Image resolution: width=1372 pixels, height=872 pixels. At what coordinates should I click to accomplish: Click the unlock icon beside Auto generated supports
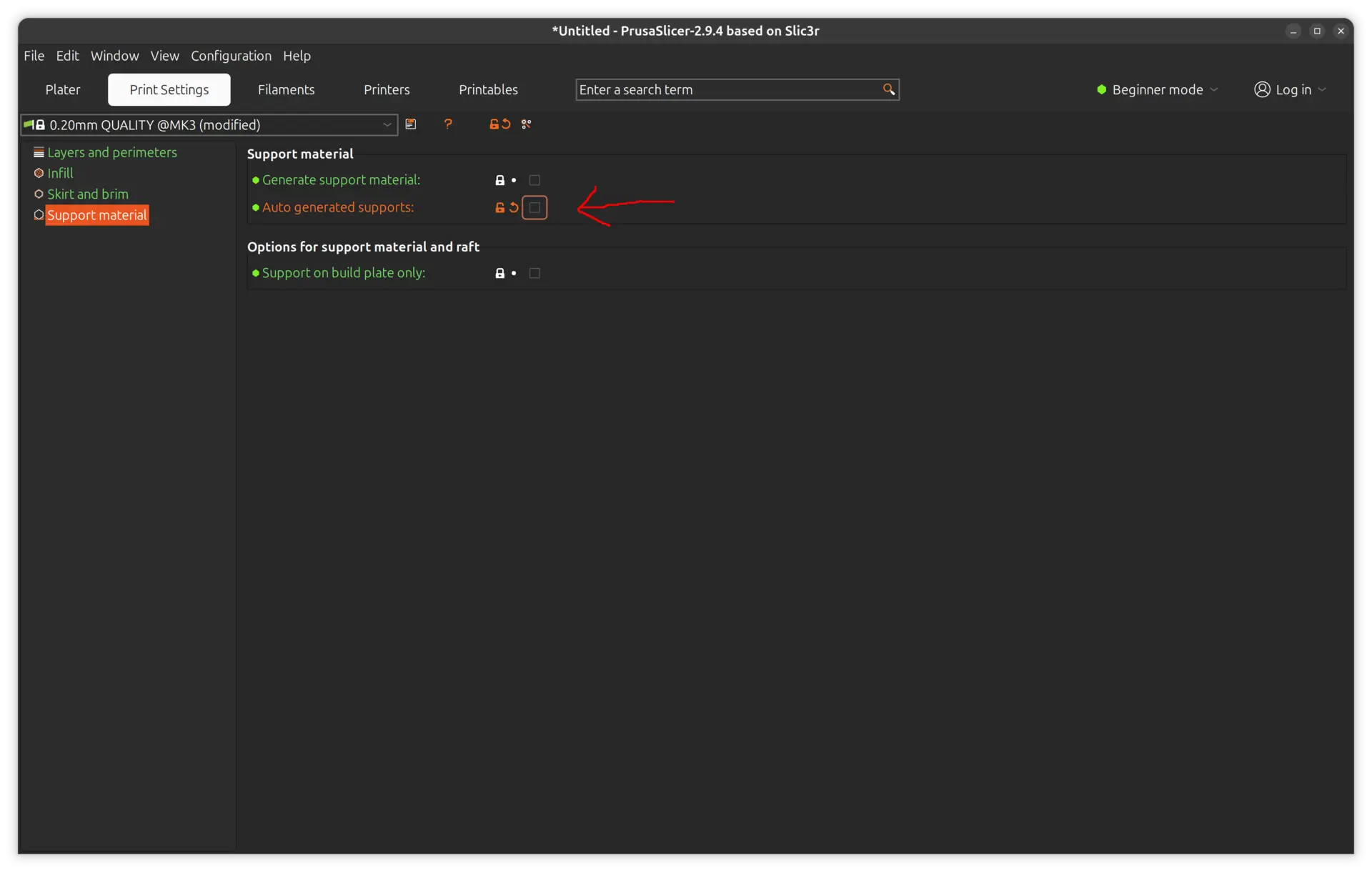(500, 207)
